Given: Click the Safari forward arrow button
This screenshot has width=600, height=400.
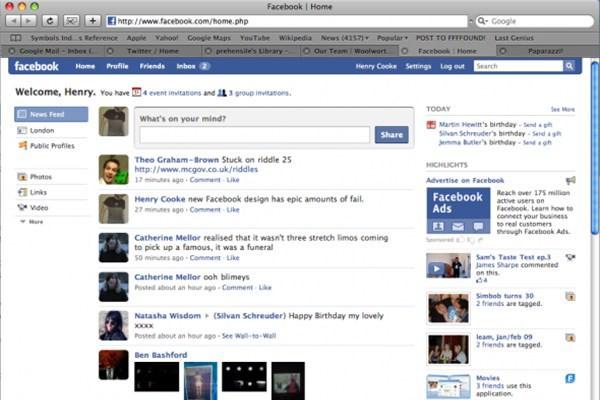Looking at the screenshot, I should click(29, 21).
